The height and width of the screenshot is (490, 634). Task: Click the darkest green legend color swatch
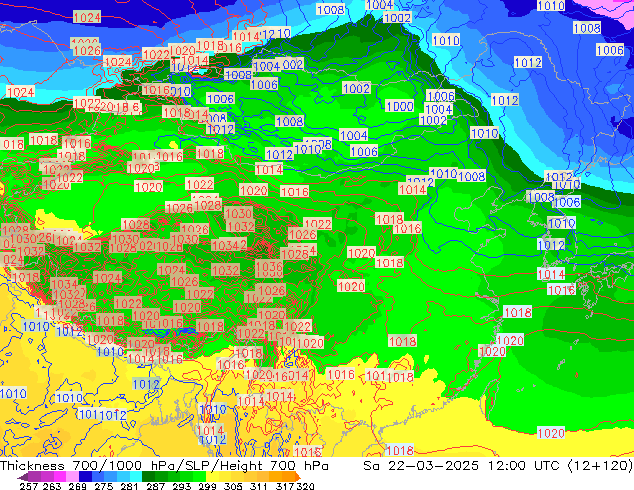coord(148,477)
